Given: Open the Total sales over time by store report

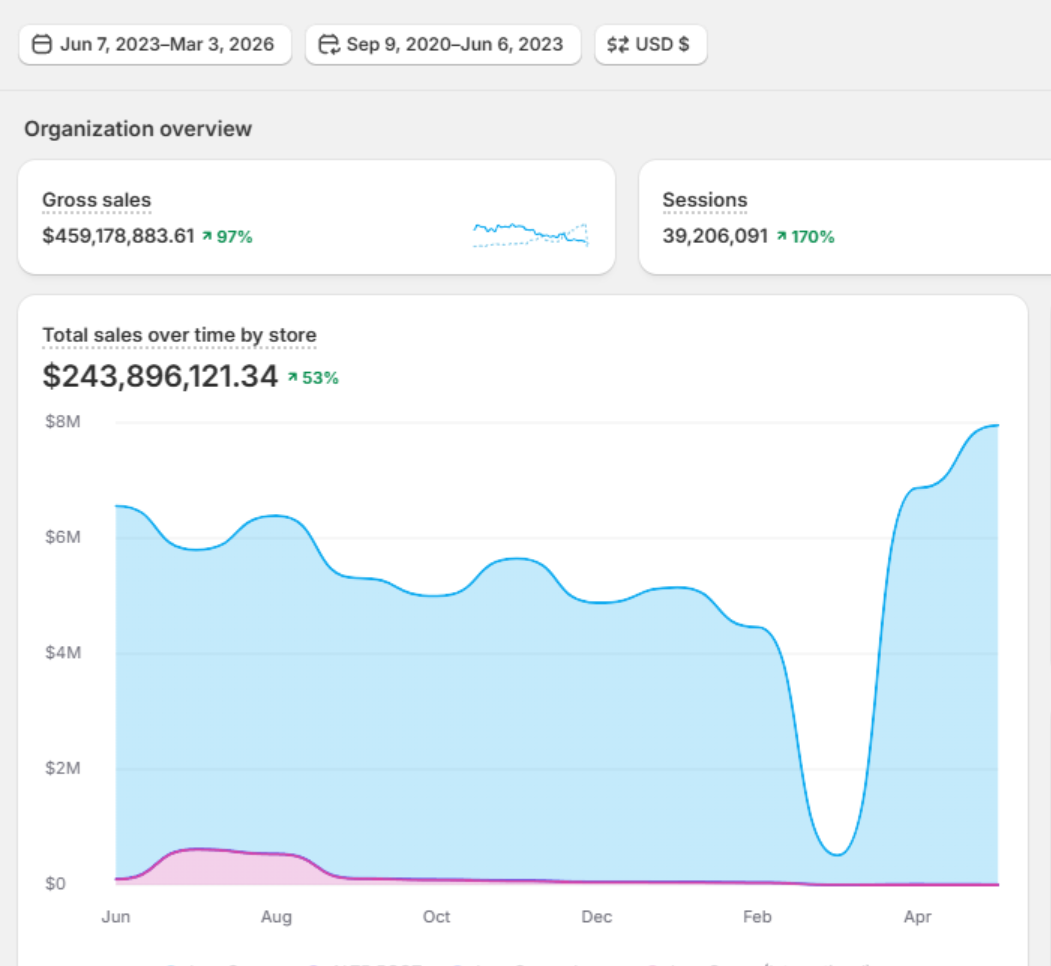Looking at the screenshot, I should click(179, 335).
